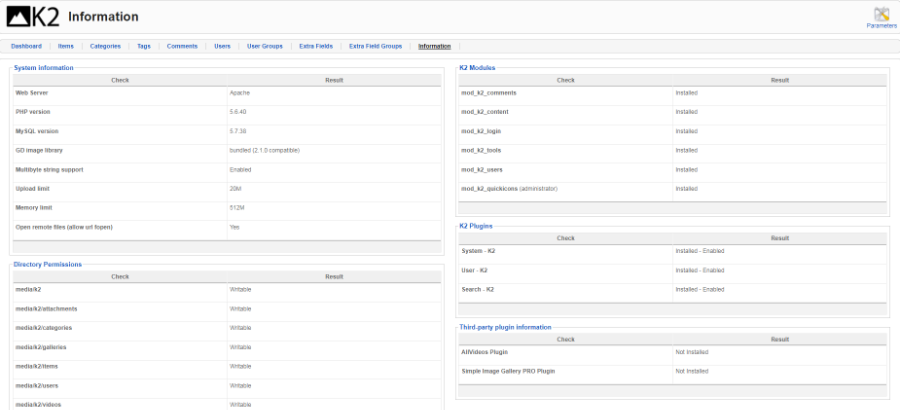900x410 pixels.
Task: Click bundled (2.1.0 compatible) value
Action: (265, 150)
